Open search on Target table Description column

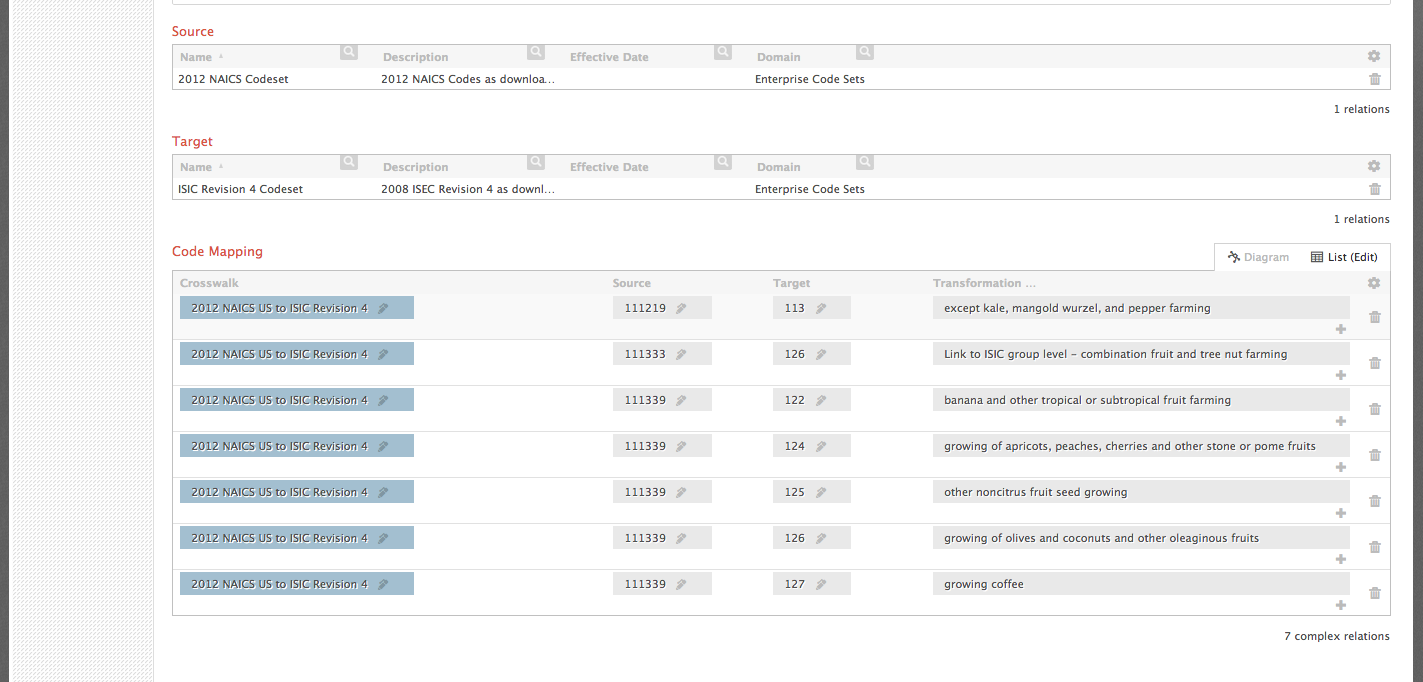(536, 162)
